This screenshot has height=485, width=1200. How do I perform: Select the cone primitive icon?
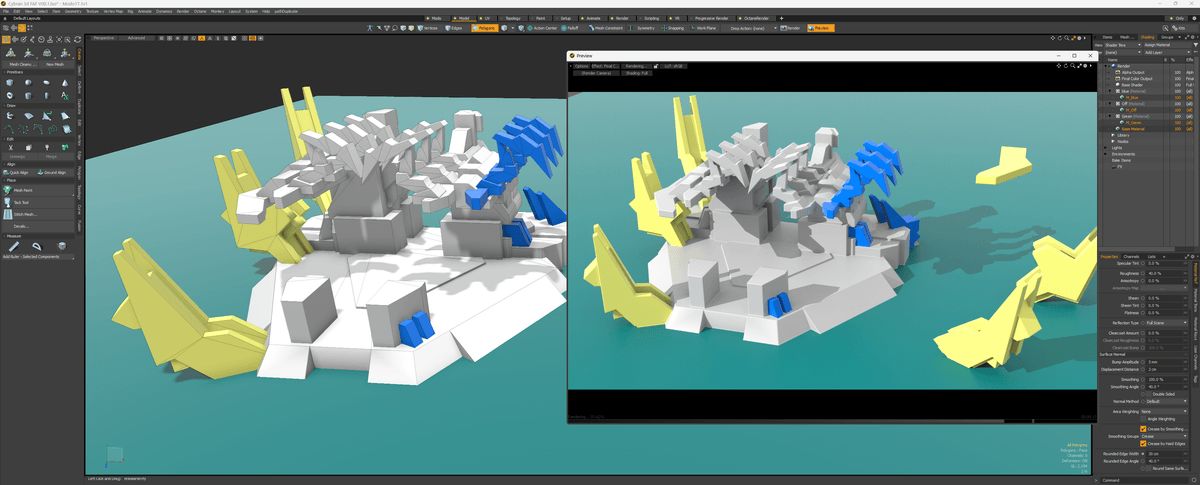pyautogui.click(x=64, y=82)
